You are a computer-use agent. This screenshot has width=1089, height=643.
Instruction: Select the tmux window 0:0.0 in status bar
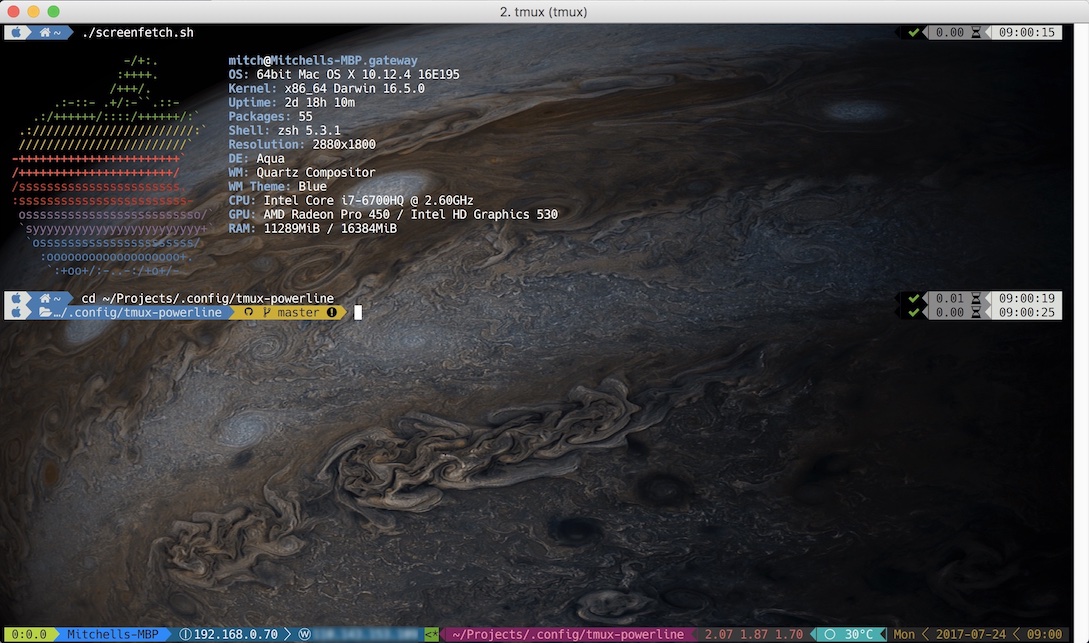(x=30, y=633)
